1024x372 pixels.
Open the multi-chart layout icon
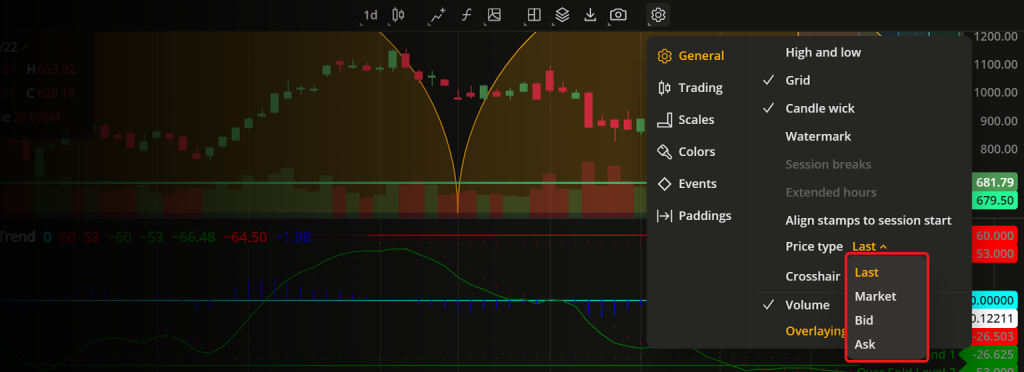tap(534, 14)
